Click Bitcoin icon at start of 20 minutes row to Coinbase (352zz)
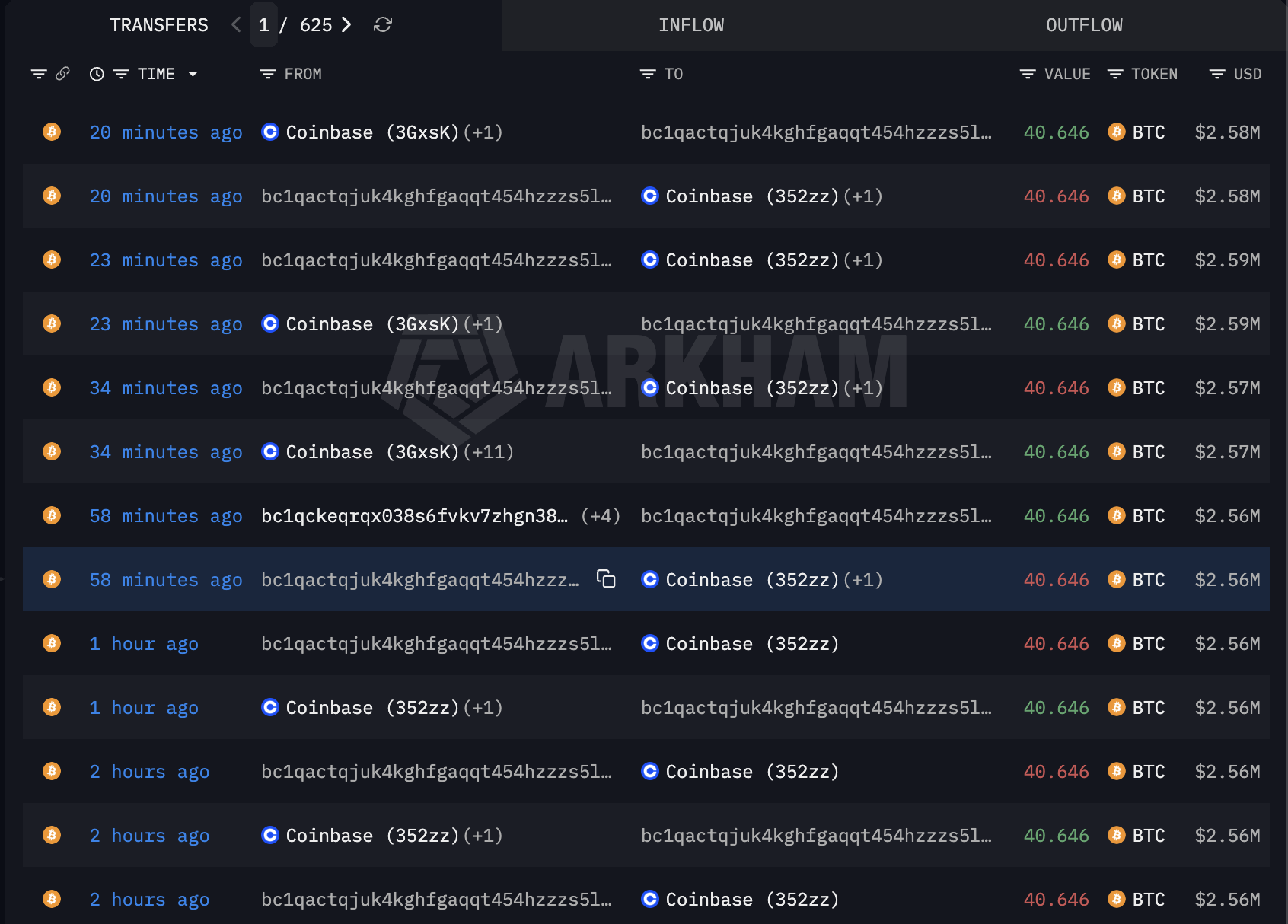Viewport: 1288px width, 924px height. (x=52, y=196)
